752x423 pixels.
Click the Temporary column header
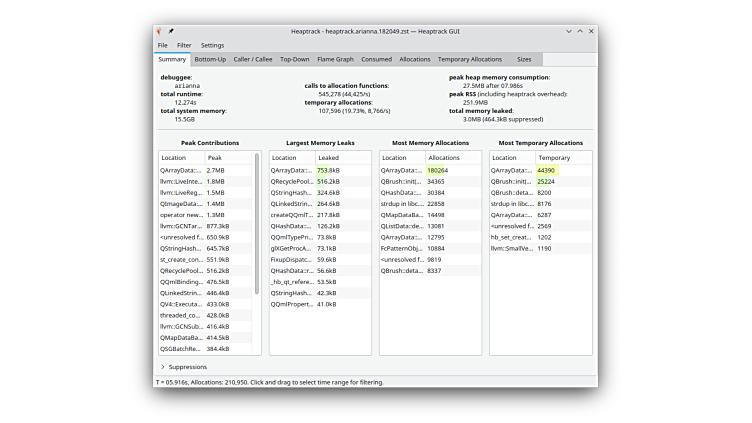tap(562, 158)
